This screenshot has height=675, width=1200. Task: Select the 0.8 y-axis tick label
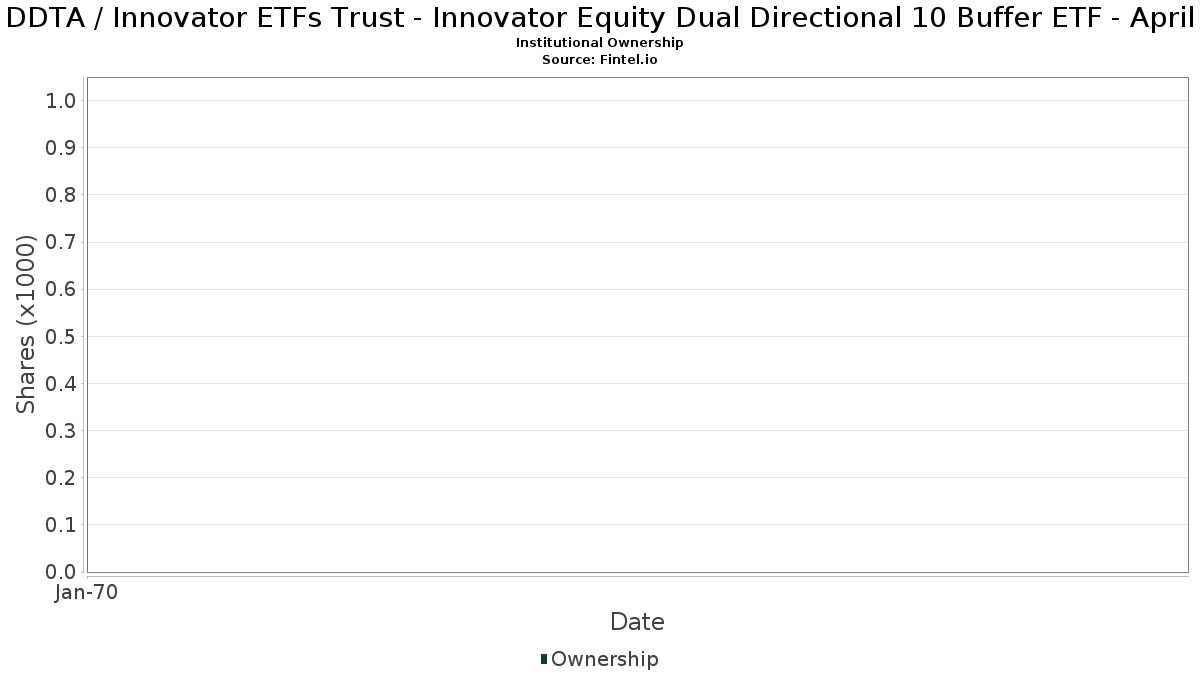[x=61, y=195]
